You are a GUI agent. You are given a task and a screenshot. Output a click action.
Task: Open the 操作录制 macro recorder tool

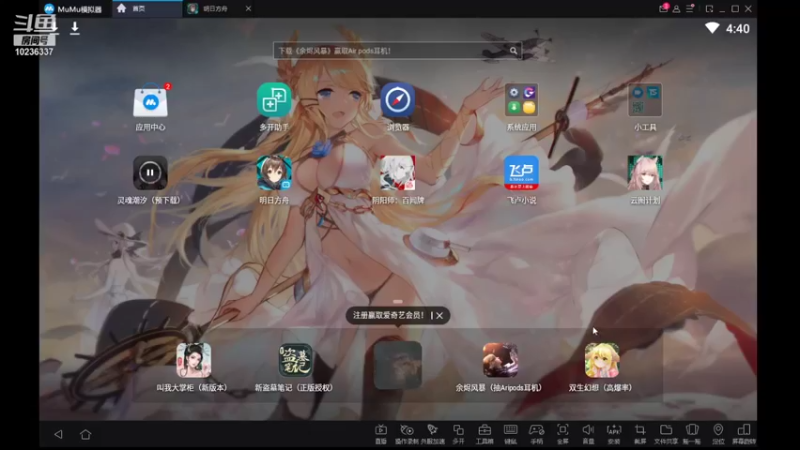pyautogui.click(x=407, y=434)
